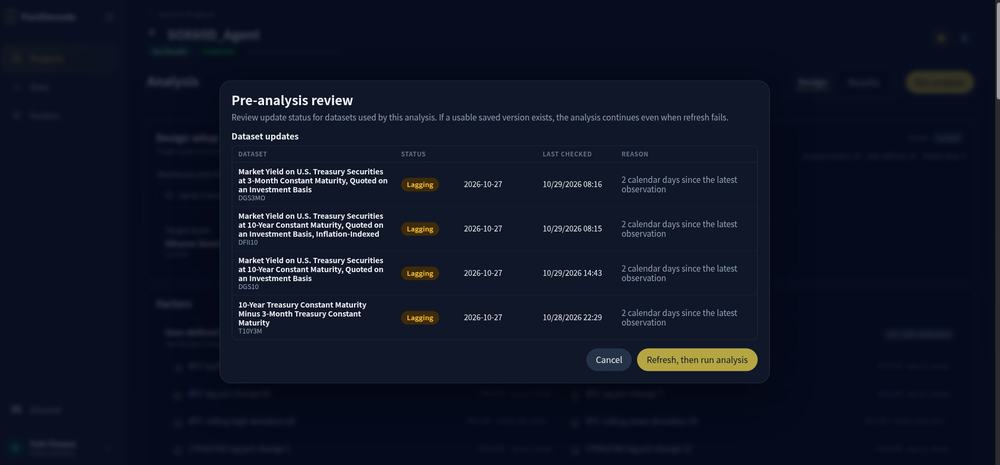1000x465 pixels.
Task: Click last checked time '10/29/2026 08:15'
Action: click(x=572, y=228)
